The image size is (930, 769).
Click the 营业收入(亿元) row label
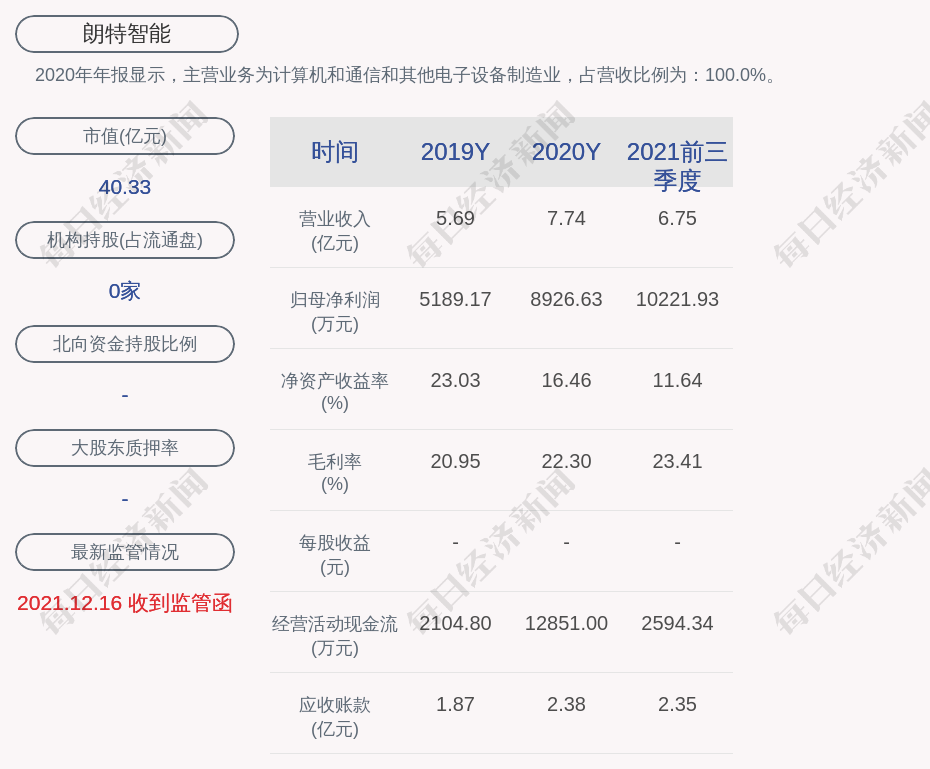(x=335, y=230)
